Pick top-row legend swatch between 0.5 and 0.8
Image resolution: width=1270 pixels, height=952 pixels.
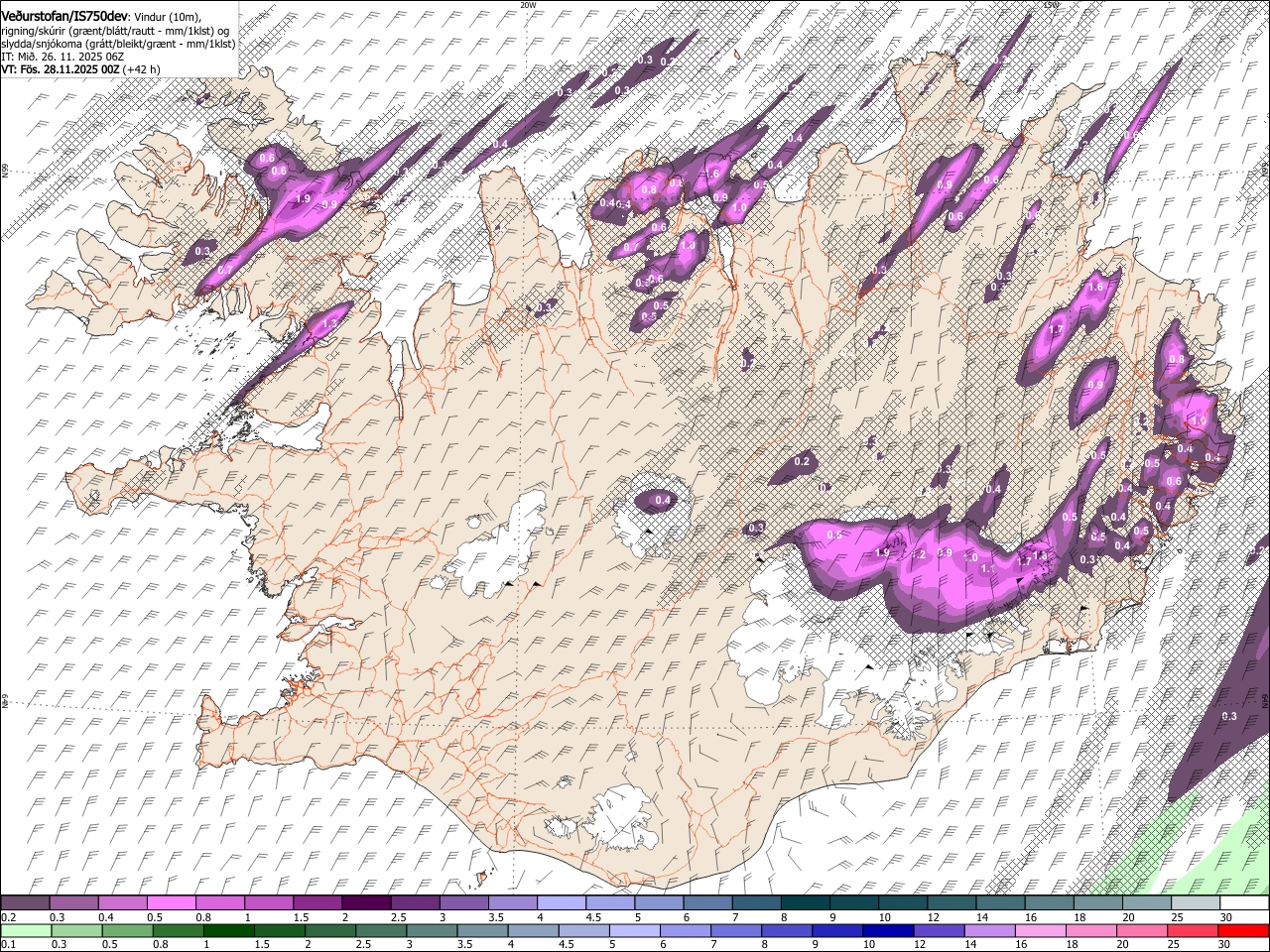point(172,902)
